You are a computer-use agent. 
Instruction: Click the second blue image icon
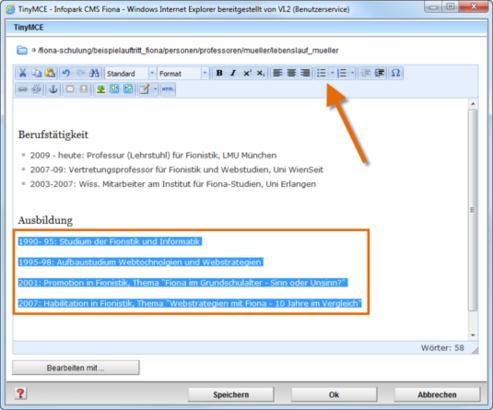pyautogui.click(x=128, y=89)
